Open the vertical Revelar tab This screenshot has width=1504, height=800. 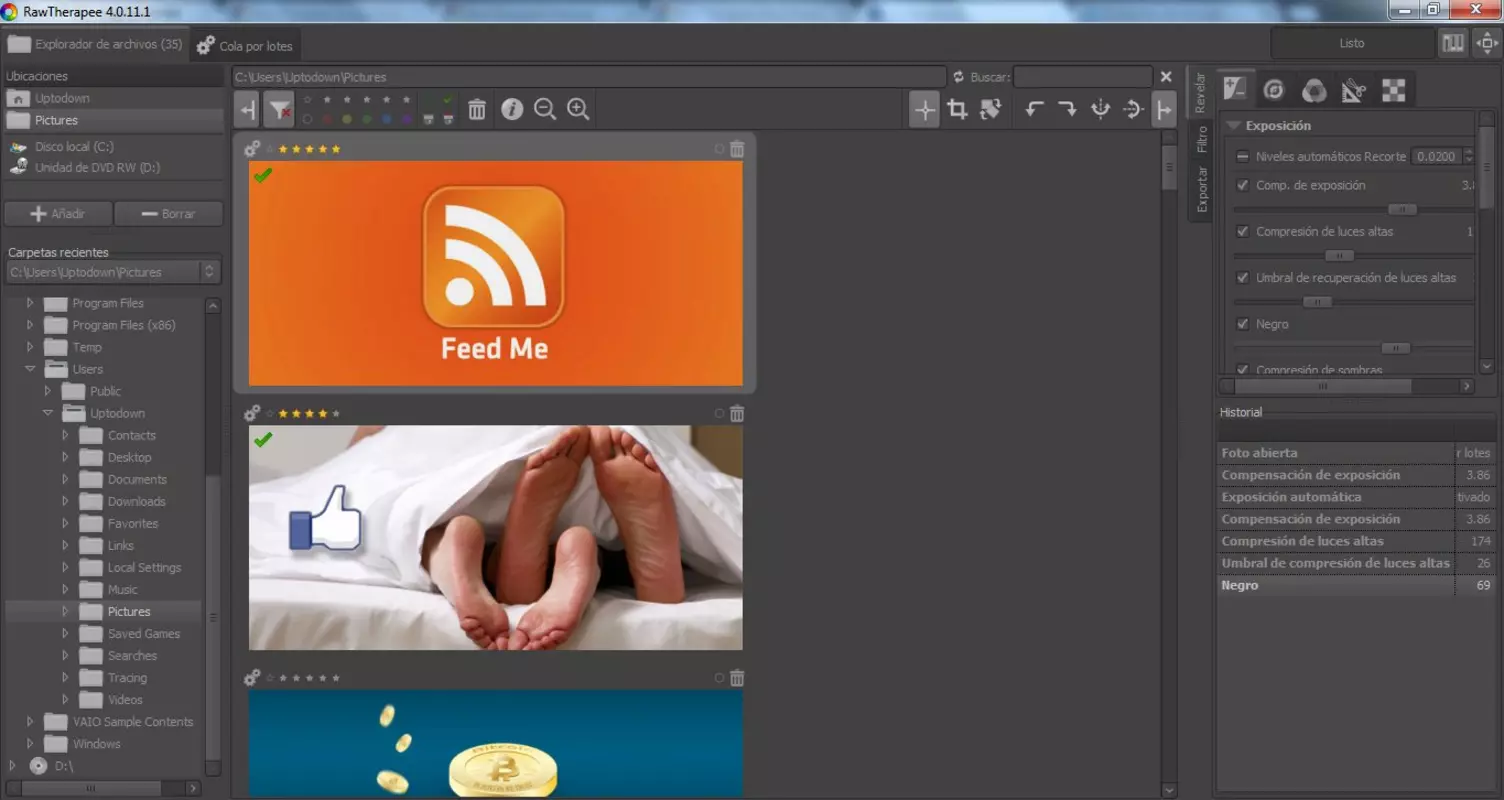[x=1201, y=93]
